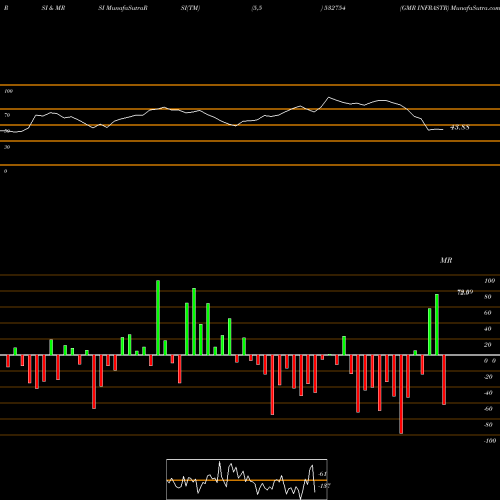Click the end of the RSI line near 45.88
The width and height of the screenshot is (500, 500).
pos(442,129)
